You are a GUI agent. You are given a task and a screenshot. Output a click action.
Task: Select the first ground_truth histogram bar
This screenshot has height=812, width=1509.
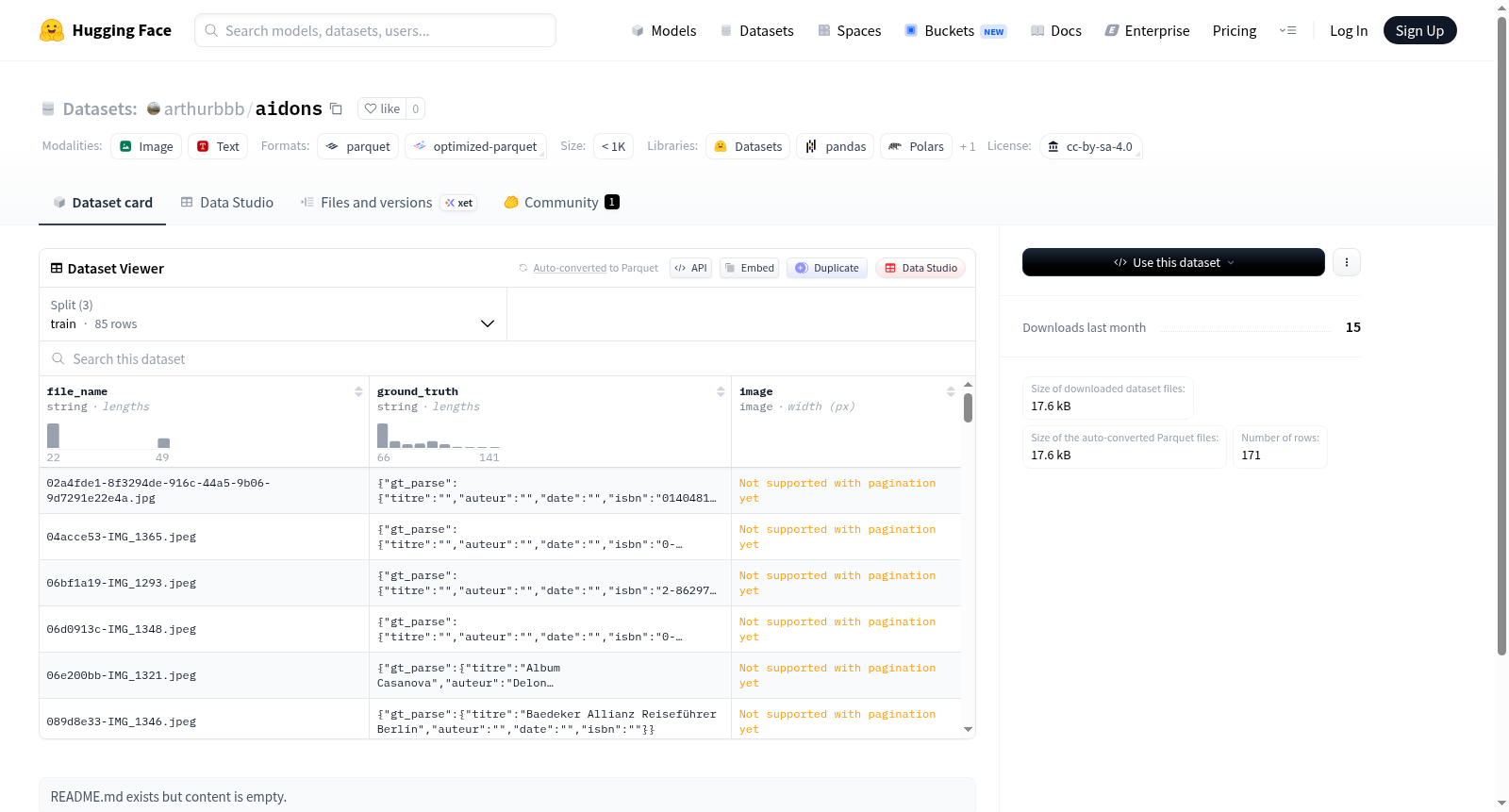click(x=383, y=436)
